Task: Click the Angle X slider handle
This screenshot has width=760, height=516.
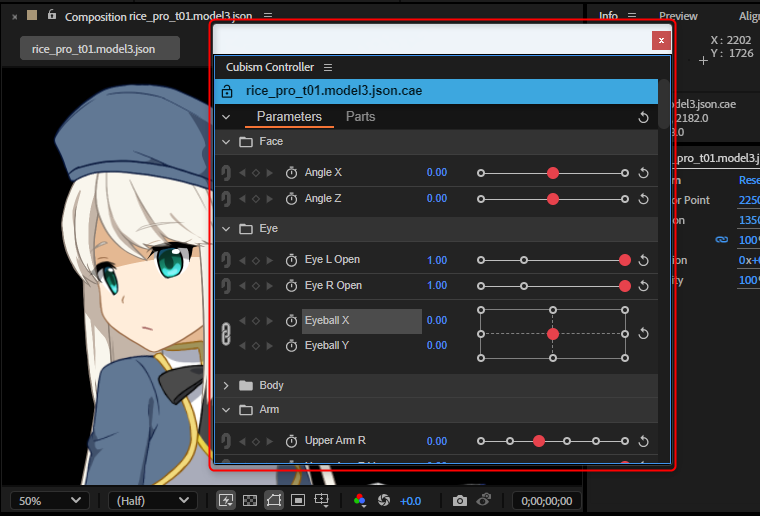Action: 553,173
